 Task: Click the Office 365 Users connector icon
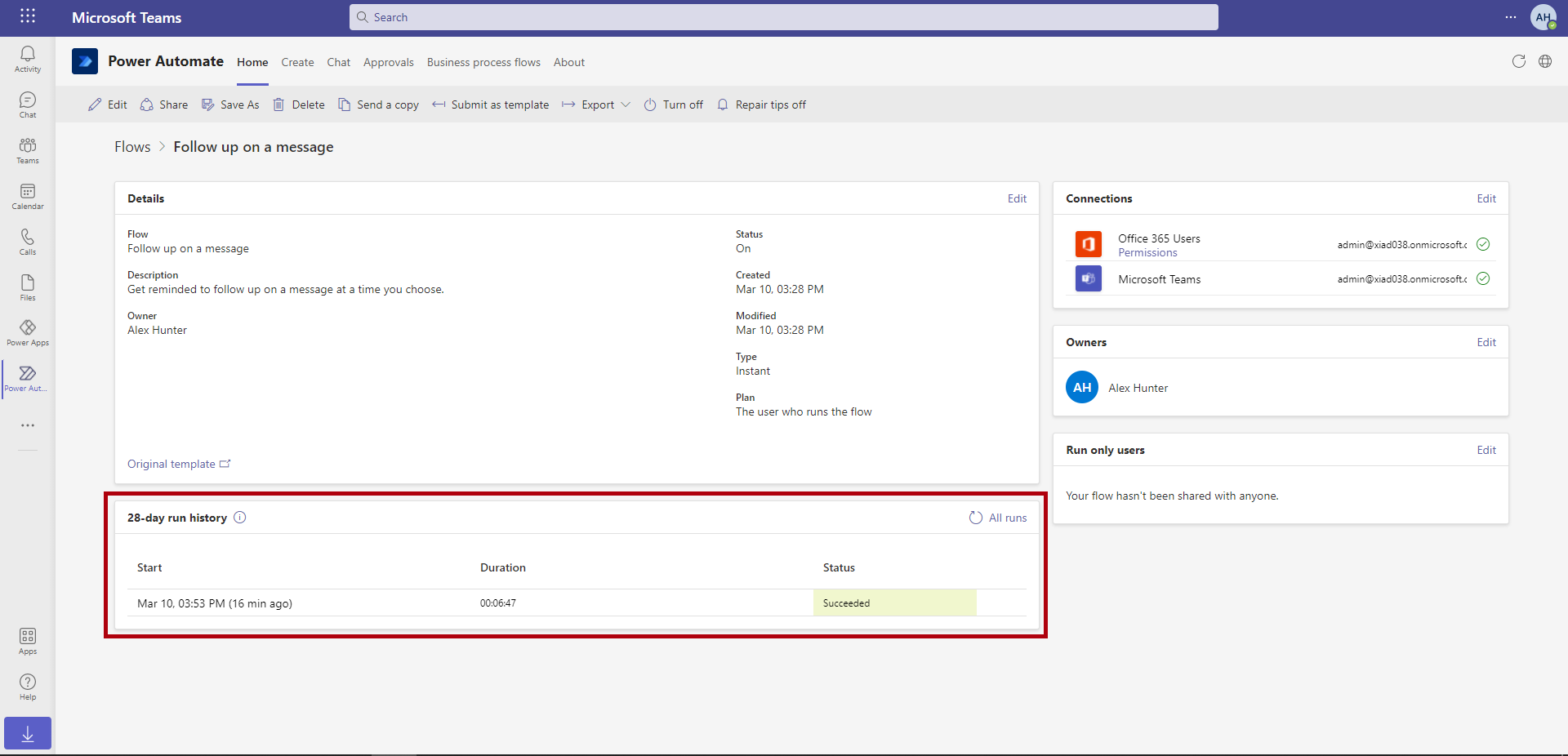click(x=1089, y=244)
